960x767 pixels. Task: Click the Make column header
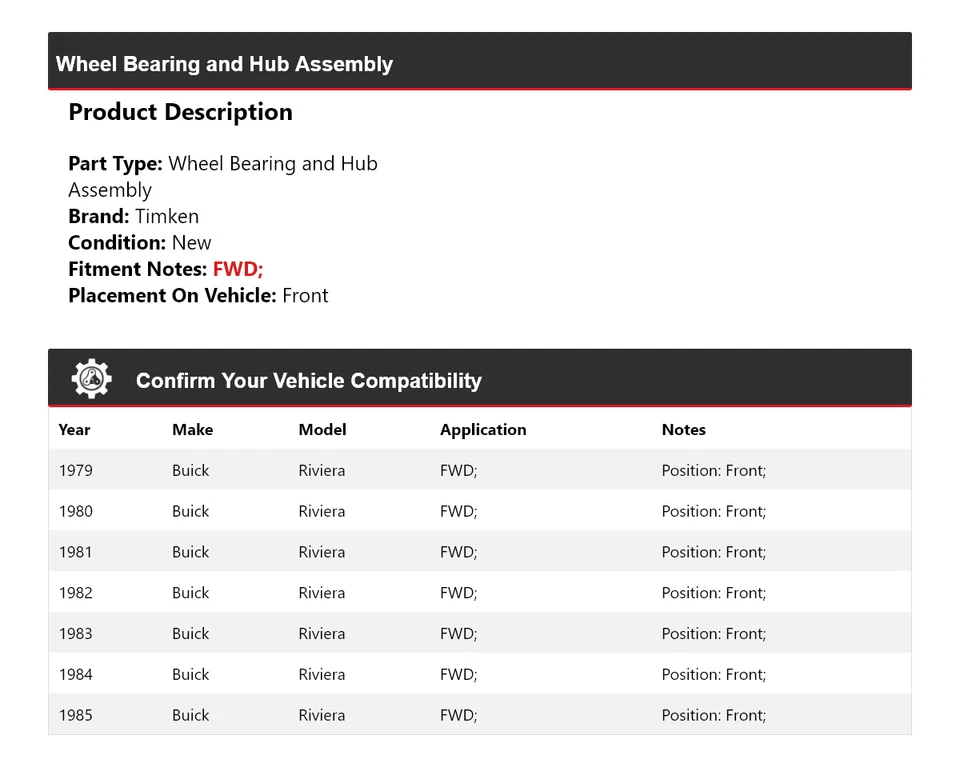coord(192,430)
